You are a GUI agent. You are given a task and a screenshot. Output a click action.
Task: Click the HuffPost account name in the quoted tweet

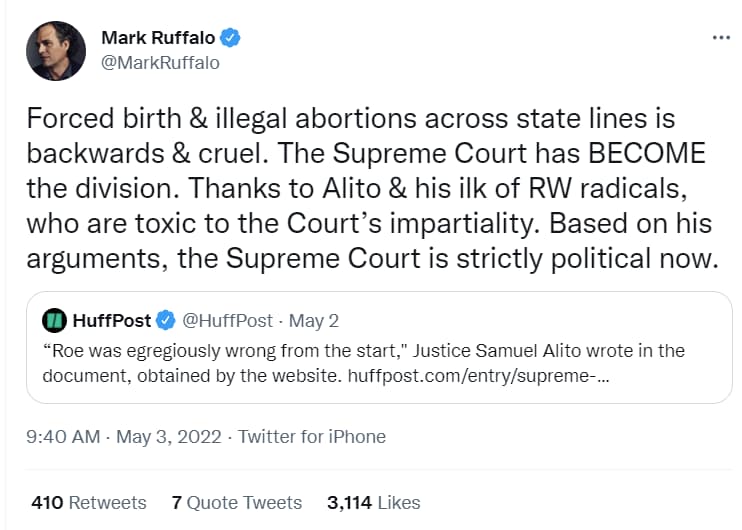click(112, 320)
